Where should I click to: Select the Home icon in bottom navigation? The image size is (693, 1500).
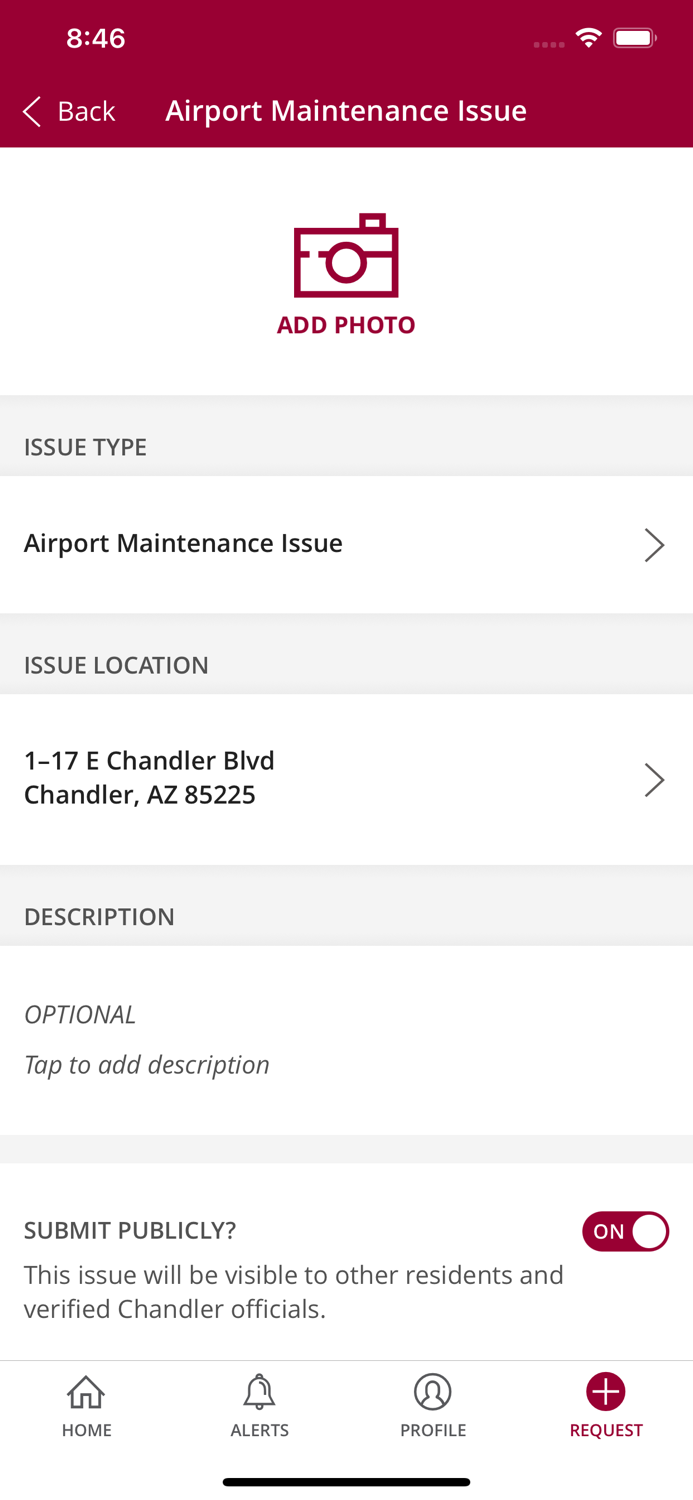pyautogui.click(x=87, y=1391)
